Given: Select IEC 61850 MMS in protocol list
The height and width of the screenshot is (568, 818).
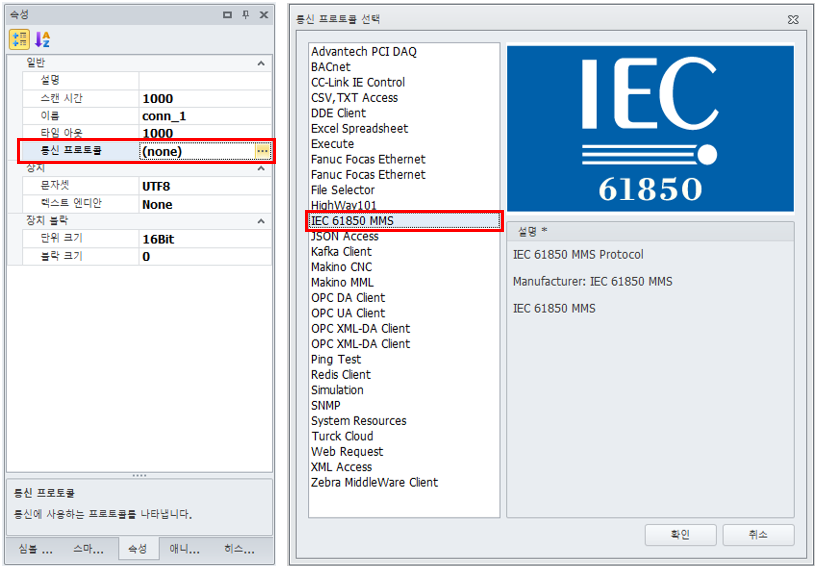Looking at the screenshot, I should click(352, 221).
